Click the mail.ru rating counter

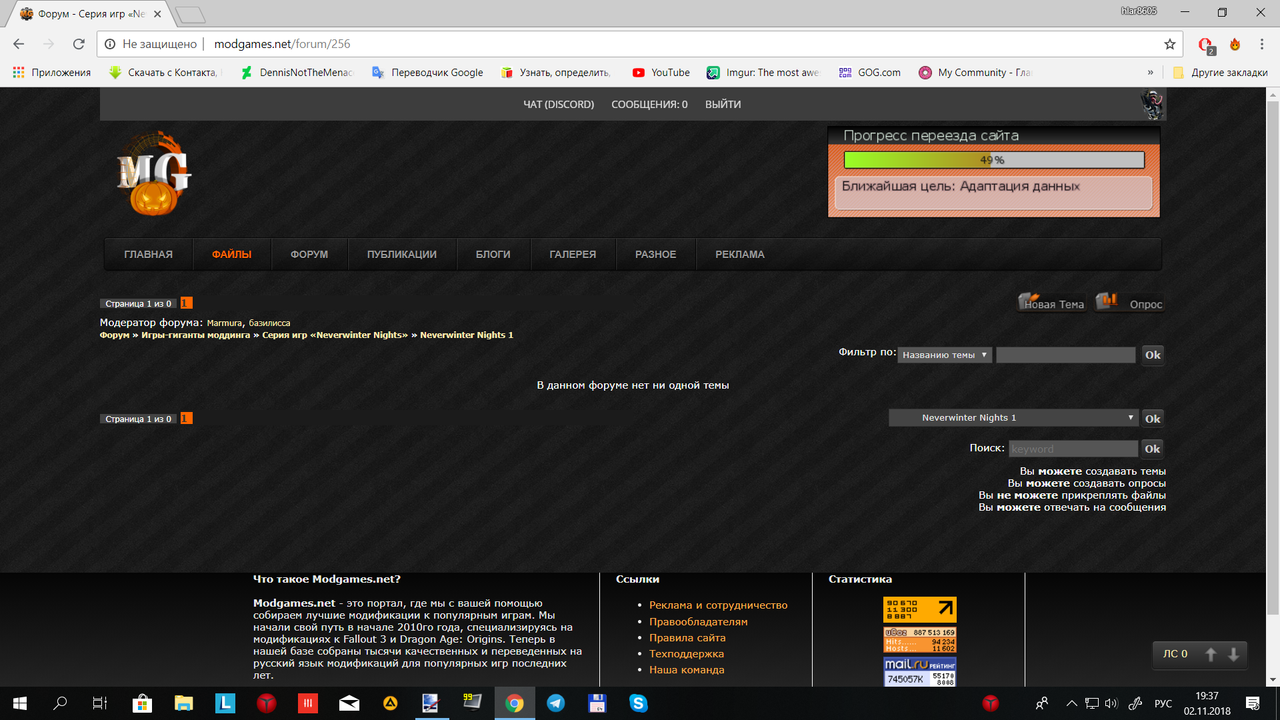(x=920, y=671)
